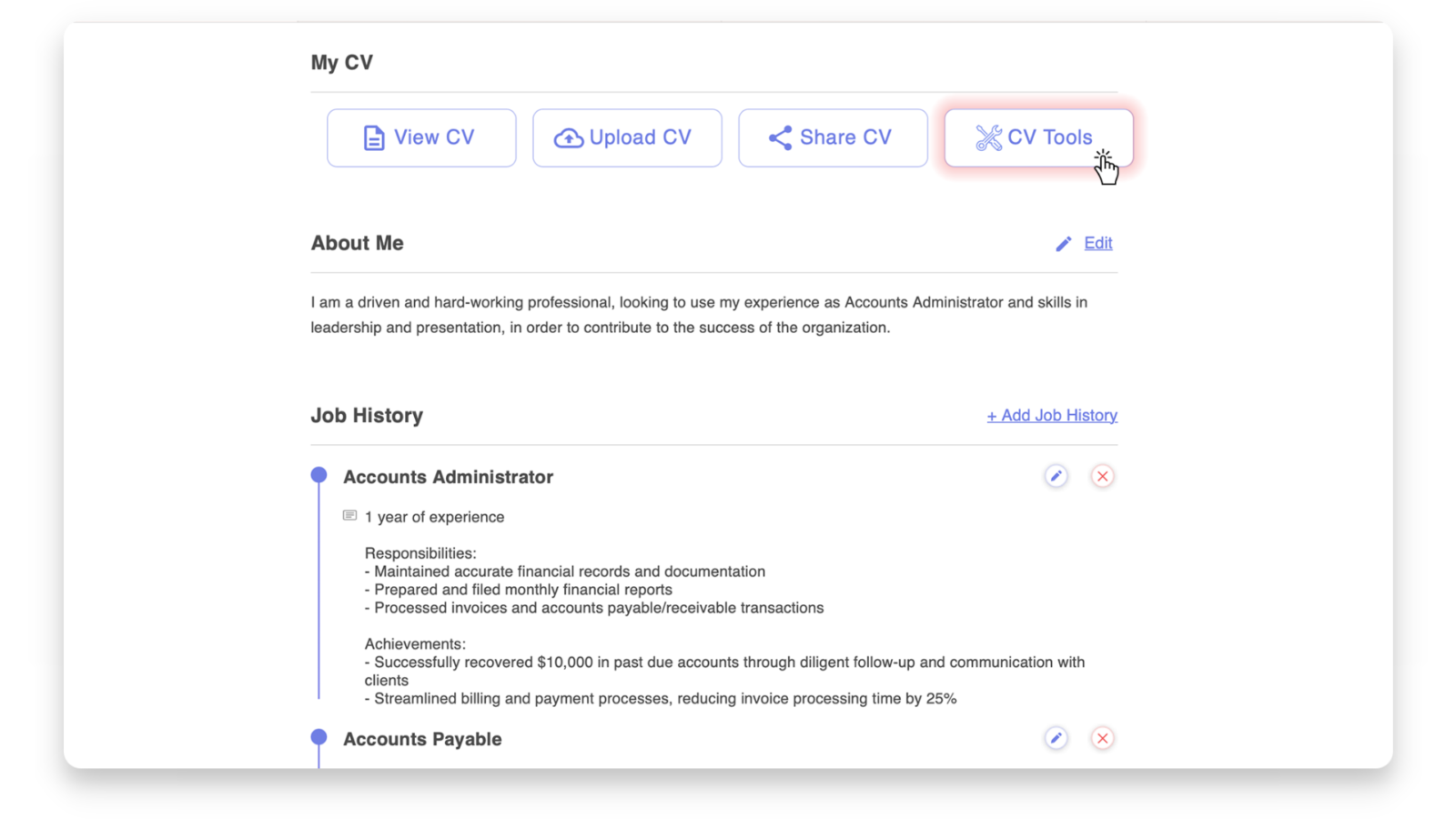Delete the Accounts Administrator job entry
1456x819 pixels.
pyautogui.click(x=1102, y=476)
